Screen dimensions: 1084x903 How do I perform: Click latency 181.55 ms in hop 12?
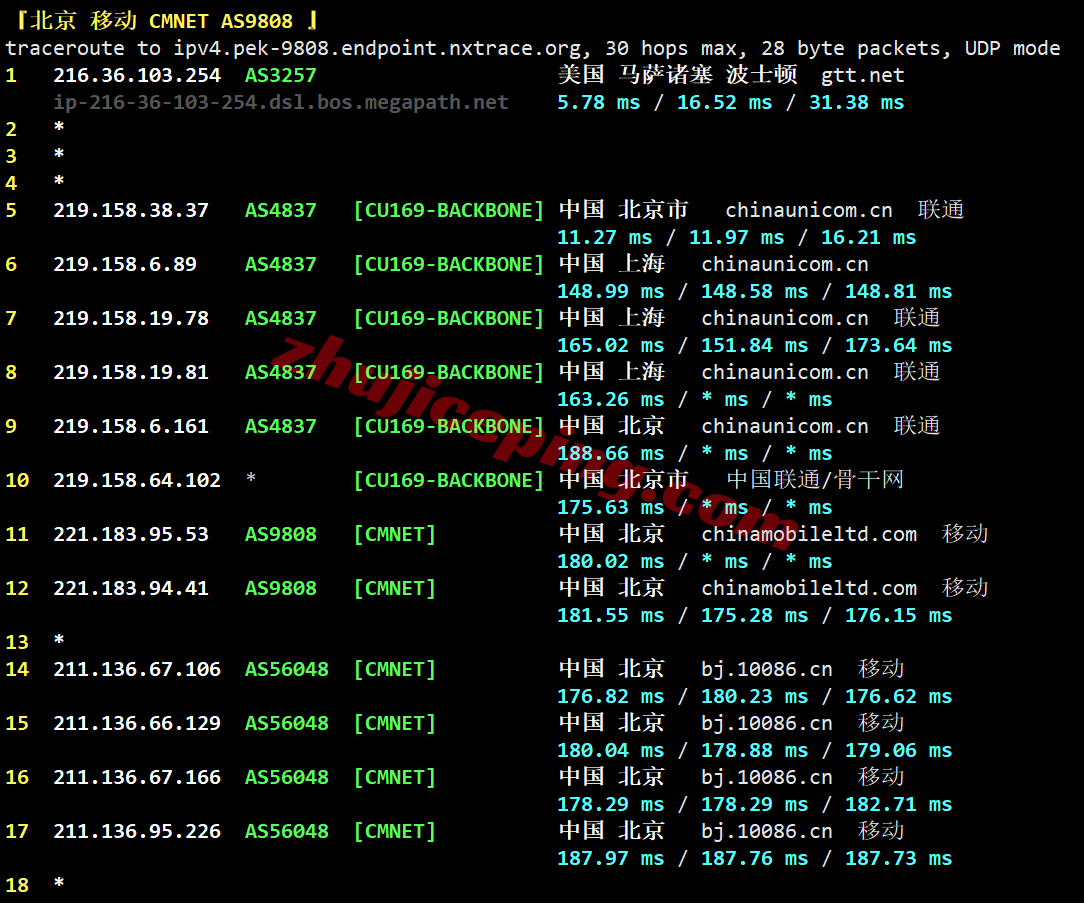pos(610,615)
